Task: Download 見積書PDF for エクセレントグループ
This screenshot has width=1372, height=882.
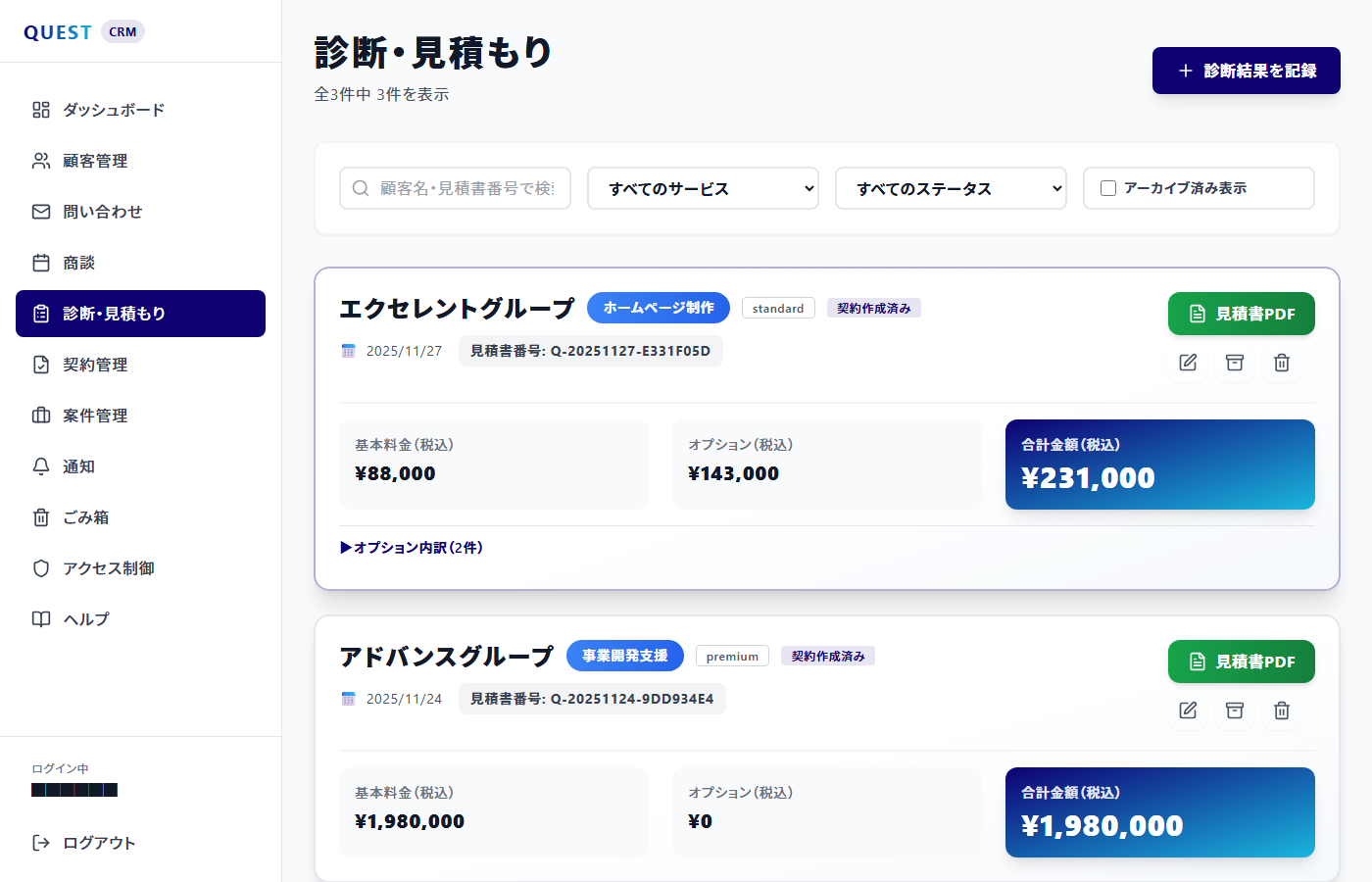Action: click(1241, 314)
